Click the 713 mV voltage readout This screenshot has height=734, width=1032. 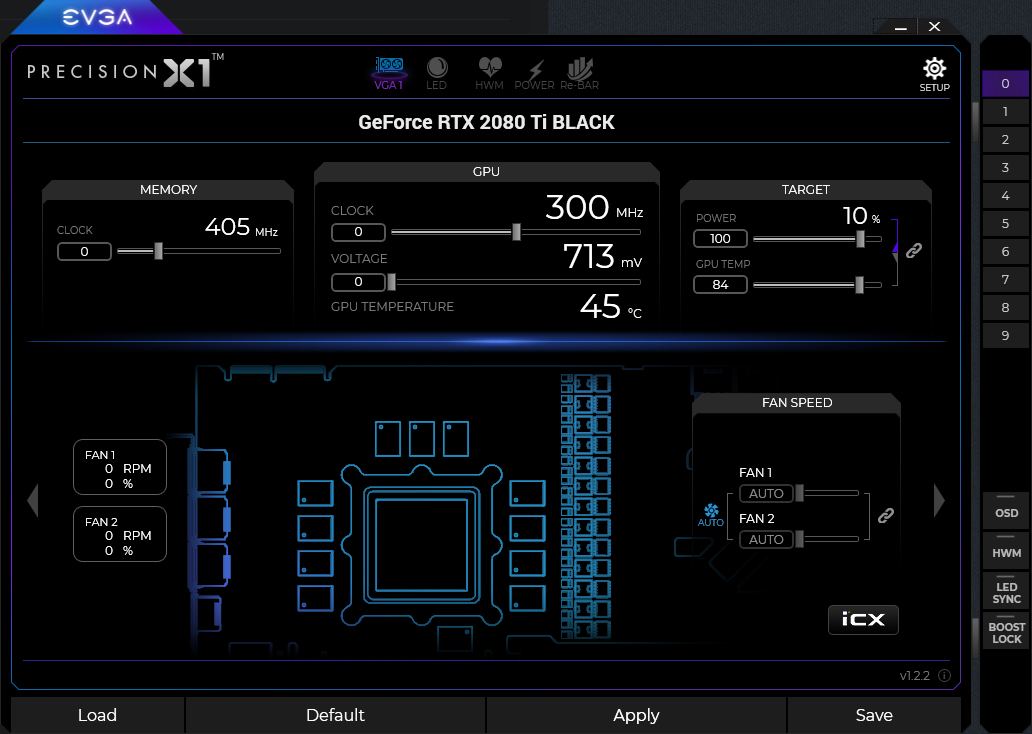click(x=602, y=257)
